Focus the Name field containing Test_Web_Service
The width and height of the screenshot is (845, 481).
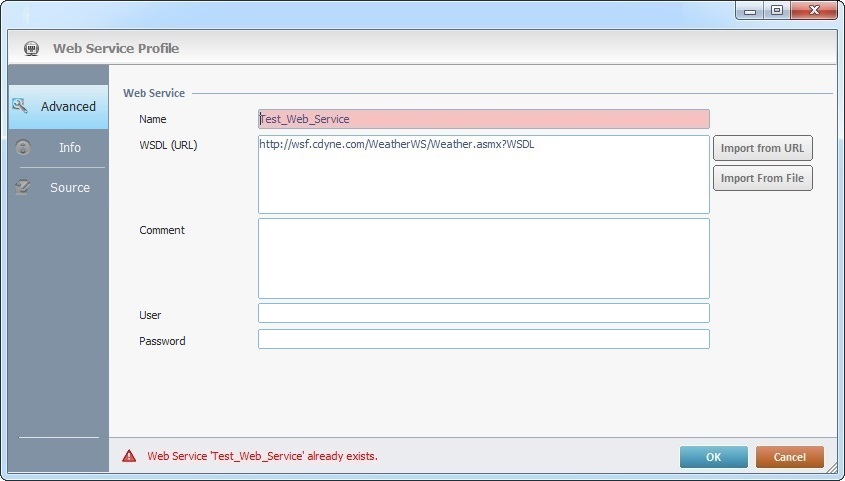[483, 119]
